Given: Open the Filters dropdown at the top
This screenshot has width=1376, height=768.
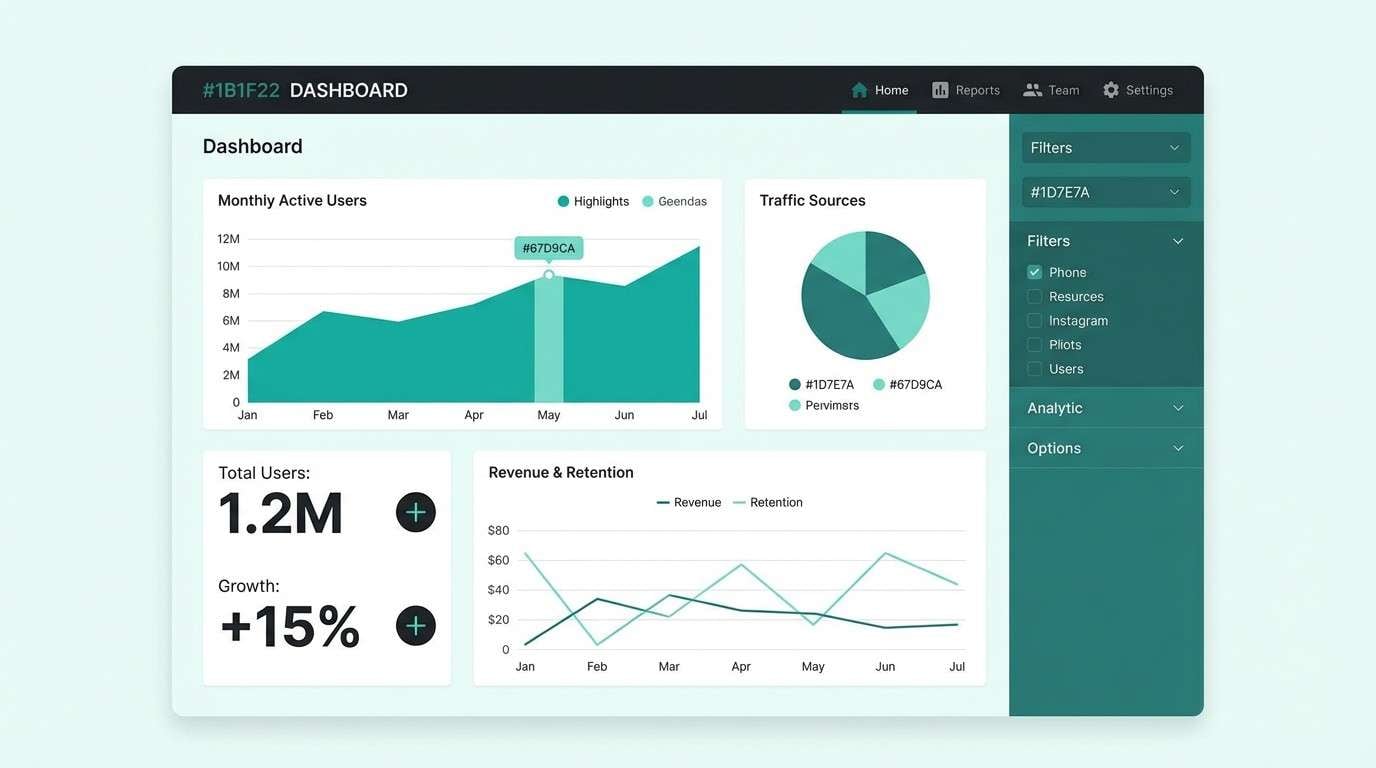Looking at the screenshot, I should click(1105, 147).
